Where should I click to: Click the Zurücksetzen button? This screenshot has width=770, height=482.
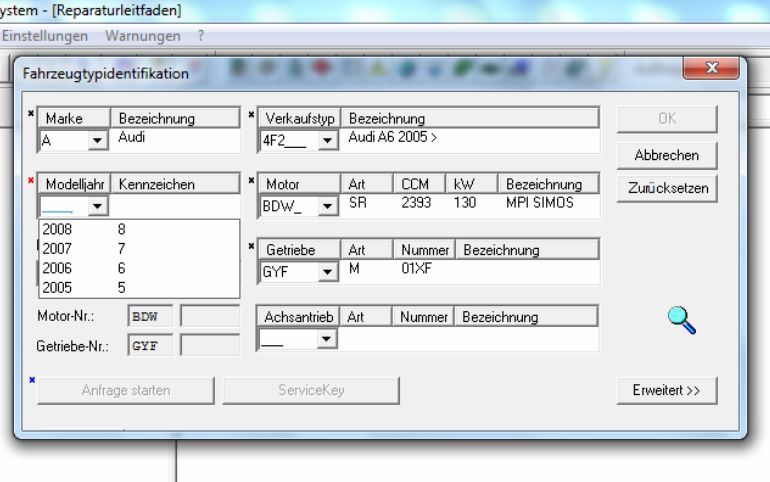(x=667, y=188)
